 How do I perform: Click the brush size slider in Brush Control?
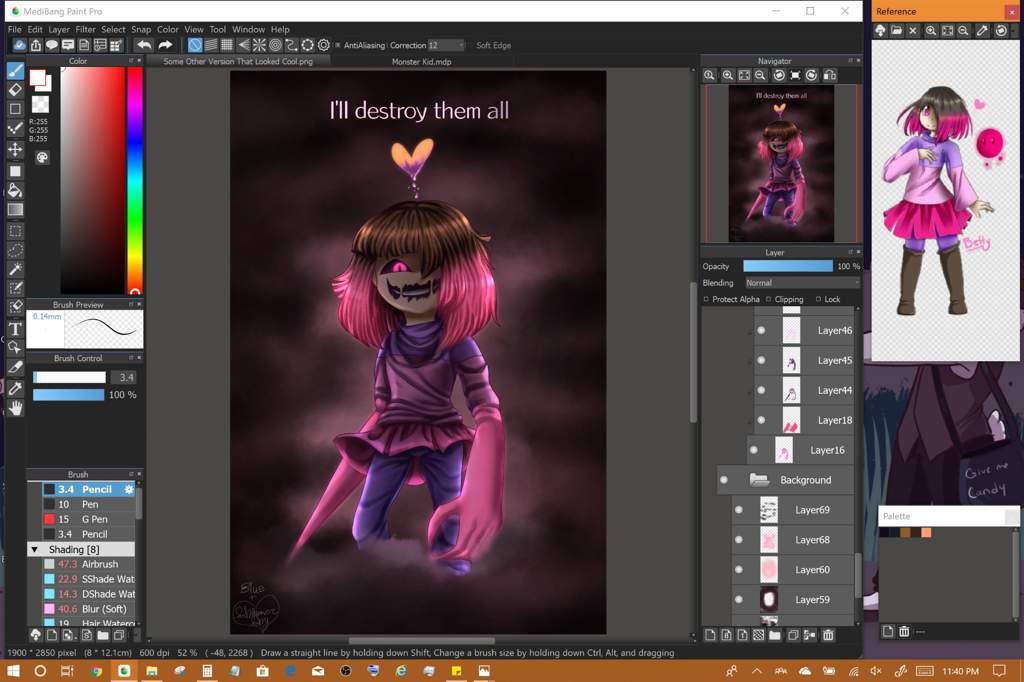coord(69,378)
